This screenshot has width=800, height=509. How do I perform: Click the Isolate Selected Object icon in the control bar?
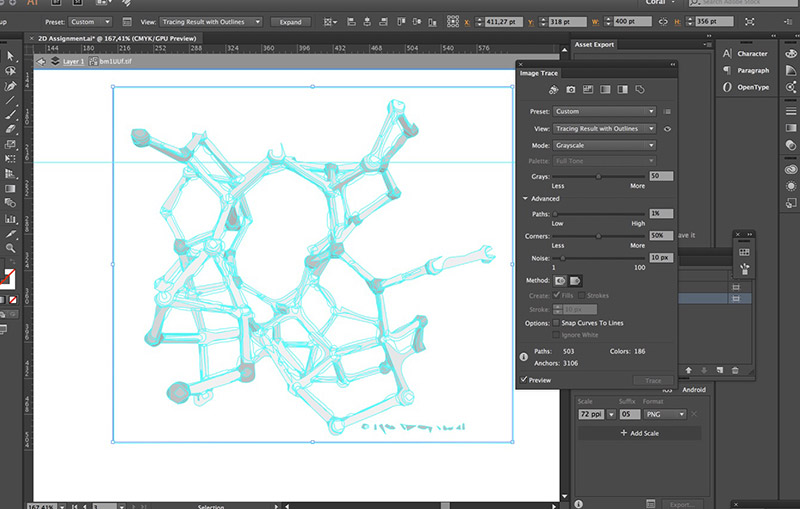click(x=749, y=22)
